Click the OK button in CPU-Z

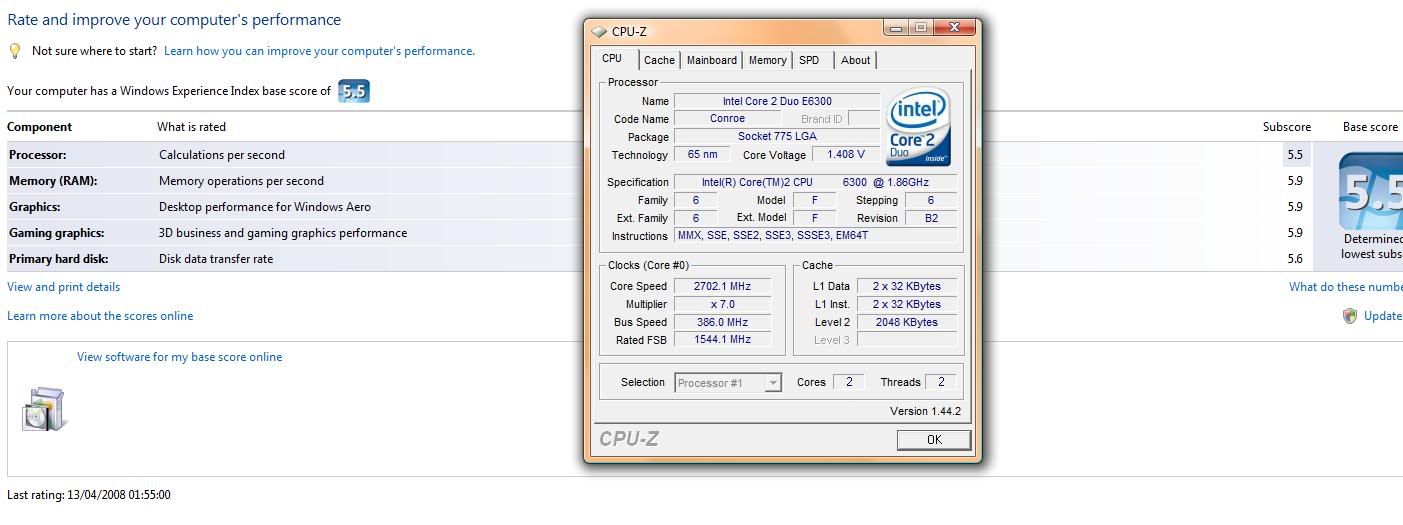(x=934, y=440)
